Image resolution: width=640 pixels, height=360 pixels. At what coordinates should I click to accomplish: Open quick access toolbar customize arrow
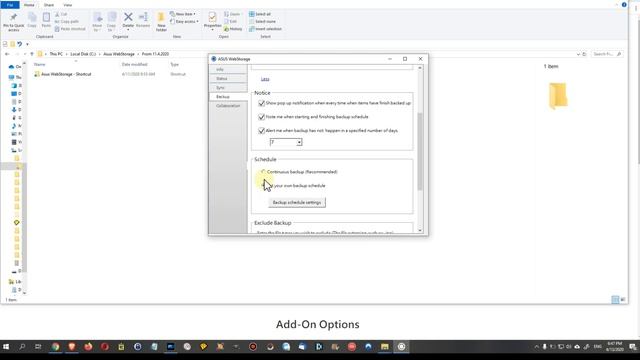(x=27, y=44)
